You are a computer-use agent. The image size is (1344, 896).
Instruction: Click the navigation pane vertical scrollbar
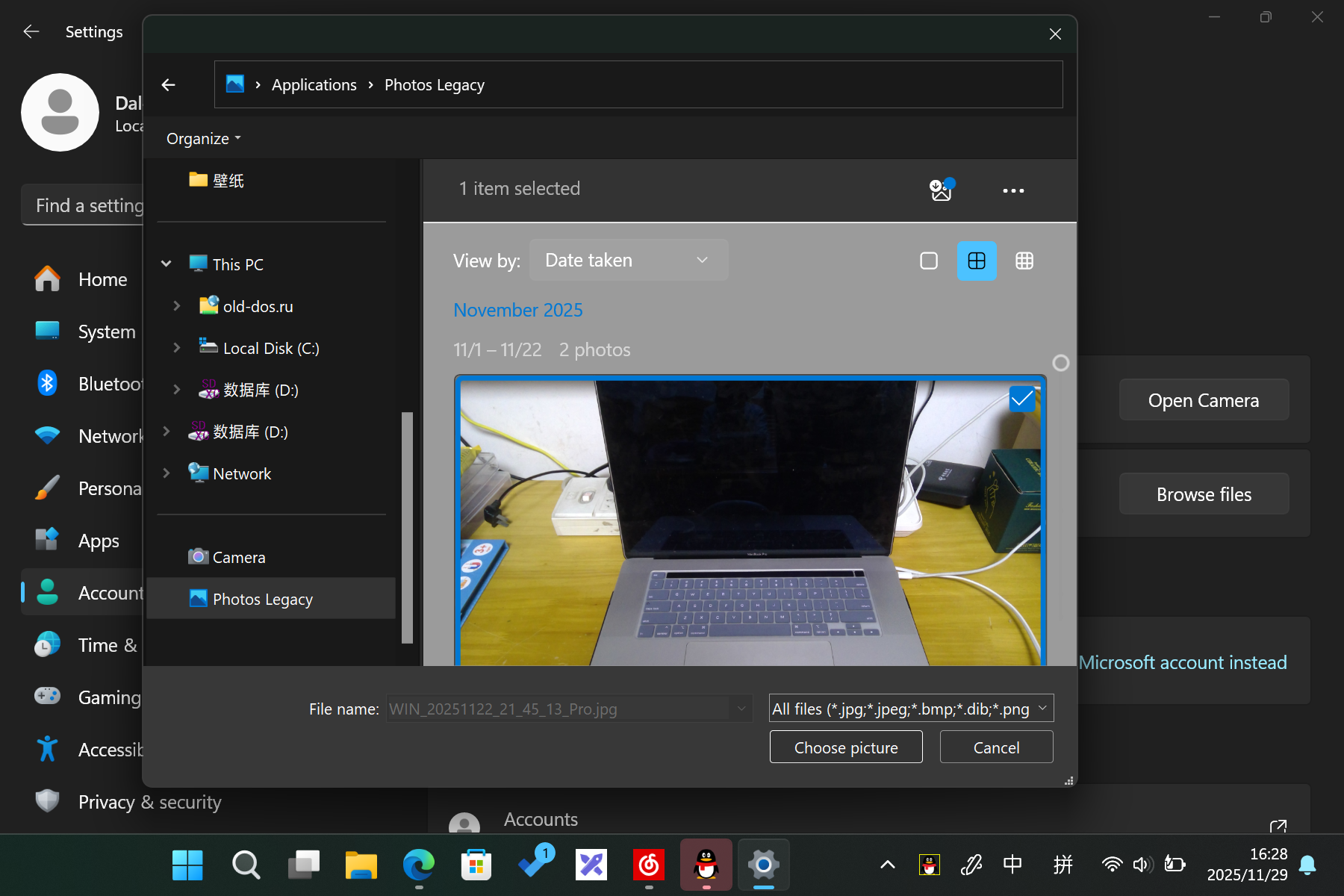(x=407, y=526)
